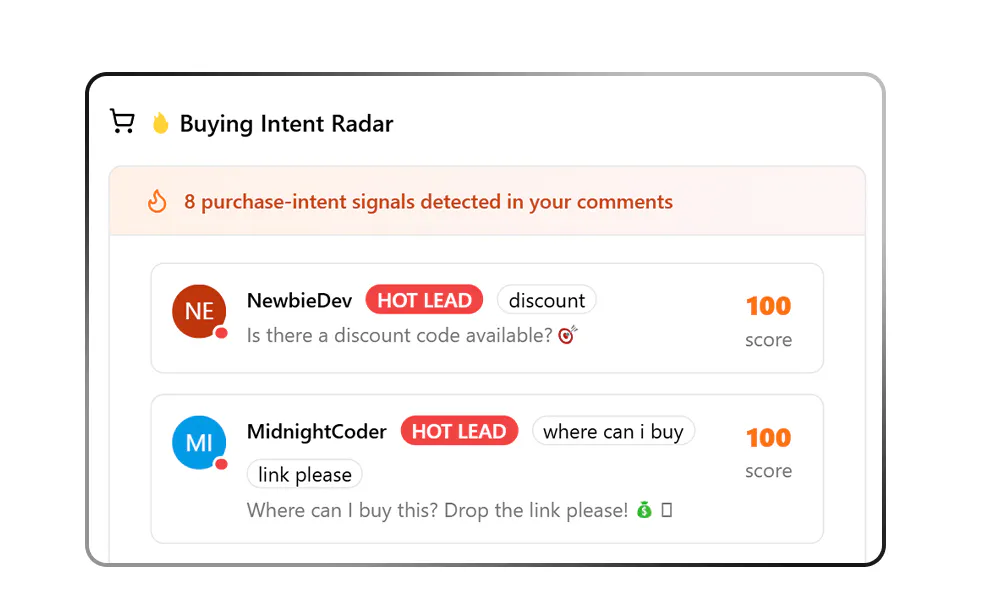Image resolution: width=1000 pixels, height=600 pixels.
Task: Click the 'where can i buy' tag
Action: (x=613, y=431)
